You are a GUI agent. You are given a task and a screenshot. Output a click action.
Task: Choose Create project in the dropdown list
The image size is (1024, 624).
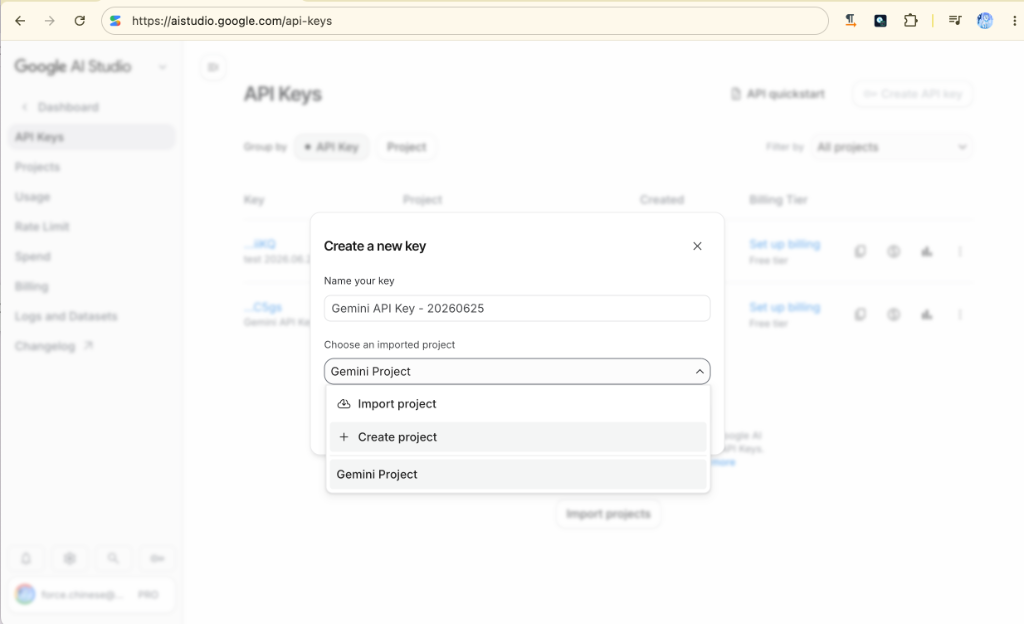[517, 437]
